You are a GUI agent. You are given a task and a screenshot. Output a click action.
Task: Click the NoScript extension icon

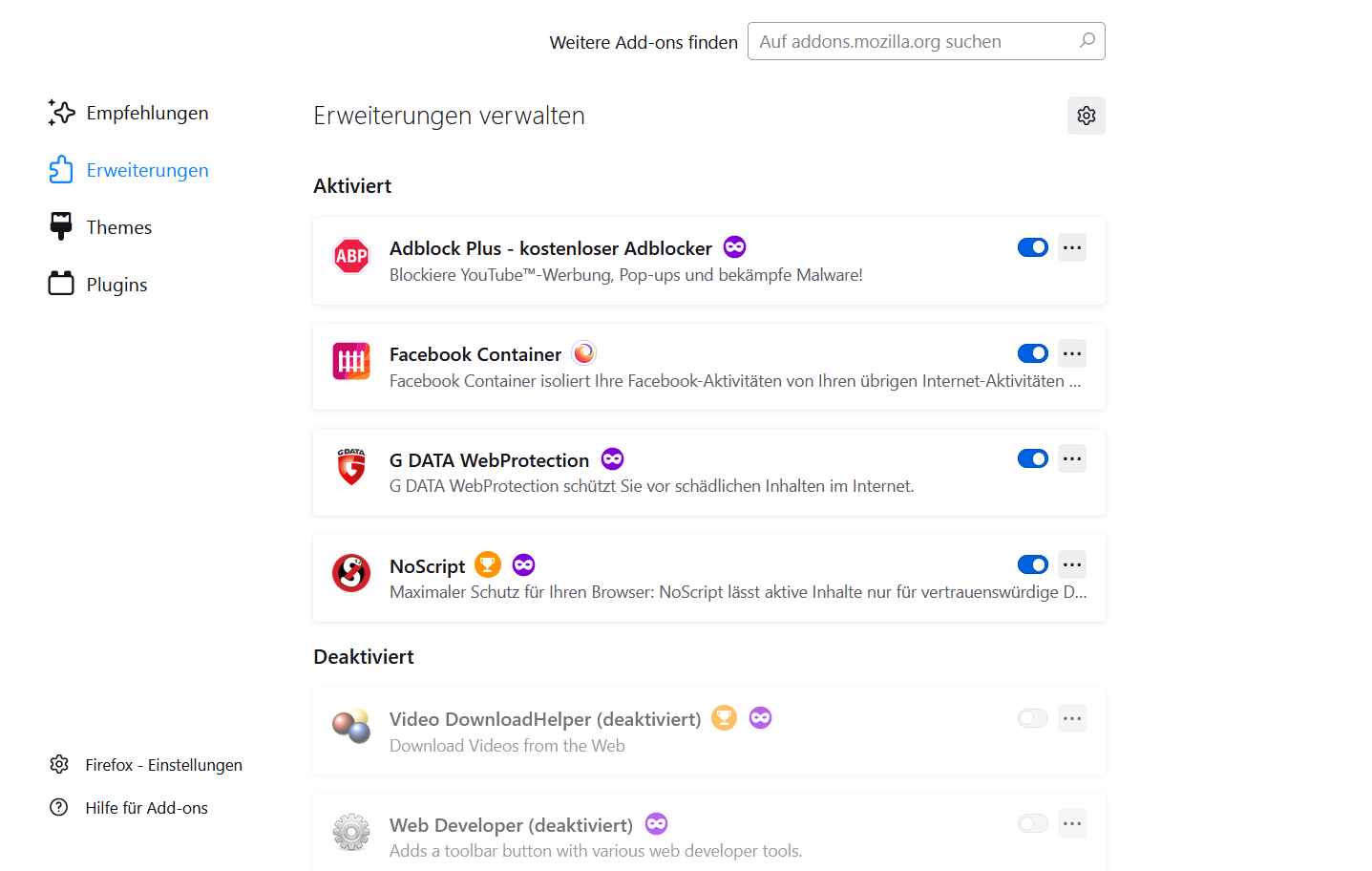(351, 573)
